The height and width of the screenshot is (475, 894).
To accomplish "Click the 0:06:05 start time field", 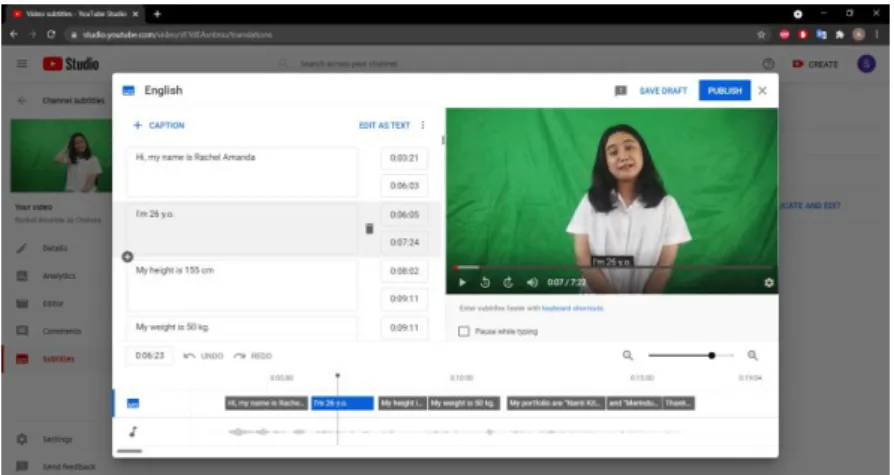I will (404, 214).
